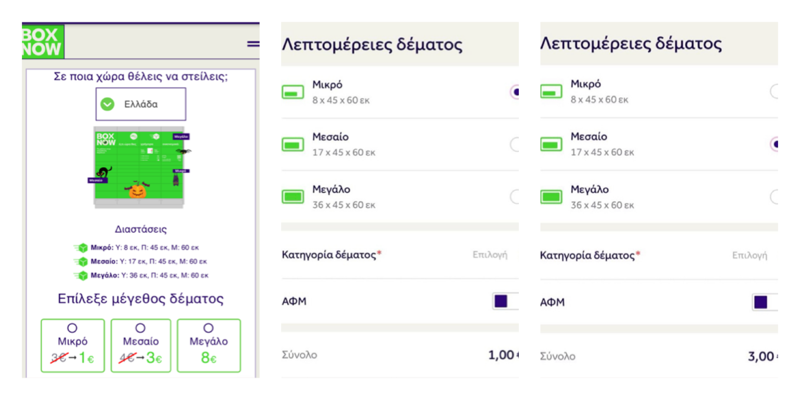Click the BOX NOW logo
800x400 pixels.
[x=42, y=41]
